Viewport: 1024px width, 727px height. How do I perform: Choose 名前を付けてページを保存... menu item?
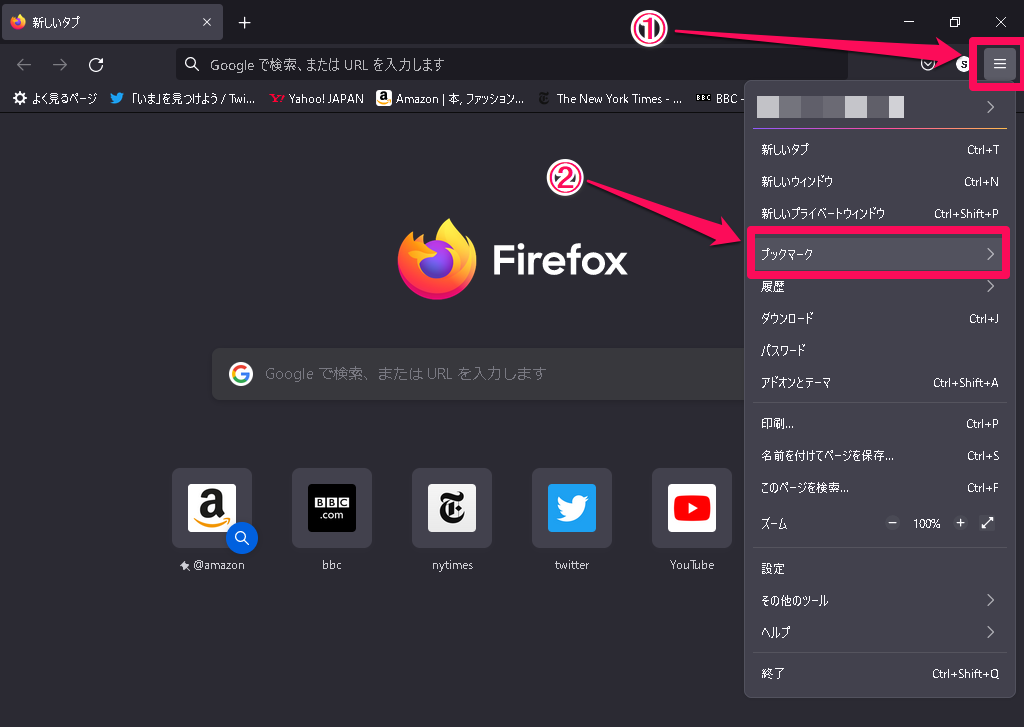[x=880, y=455]
